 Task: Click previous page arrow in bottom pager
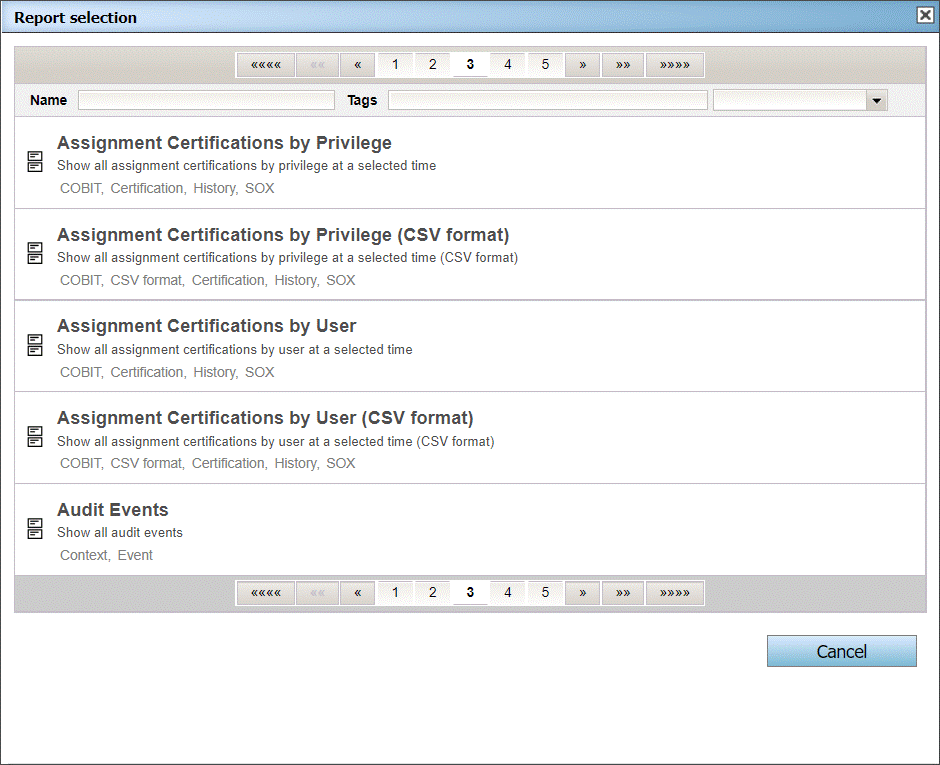(x=357, y=593)
